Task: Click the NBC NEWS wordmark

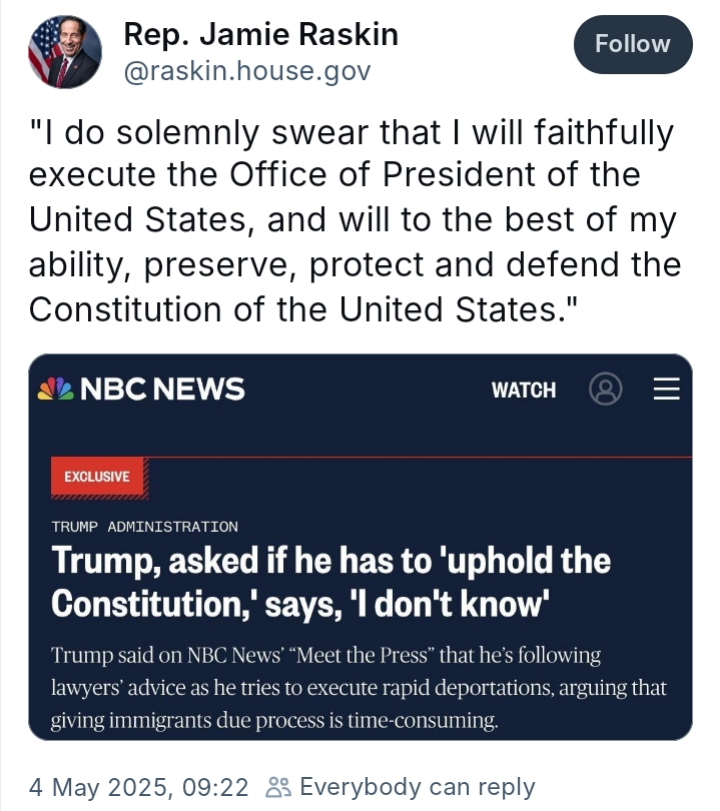Action: click(161, 389)
